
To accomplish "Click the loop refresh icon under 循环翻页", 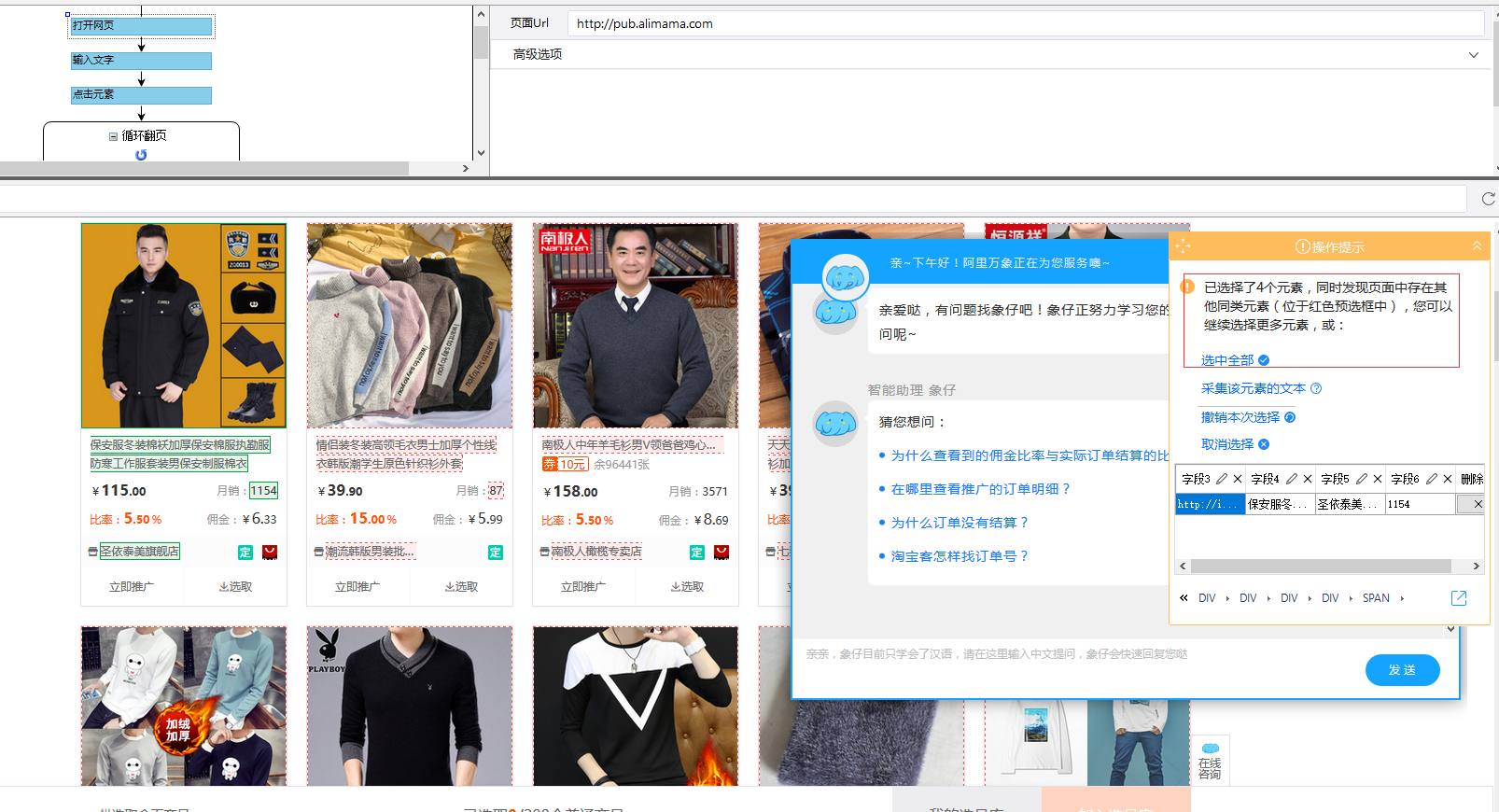I will (141, 155).
